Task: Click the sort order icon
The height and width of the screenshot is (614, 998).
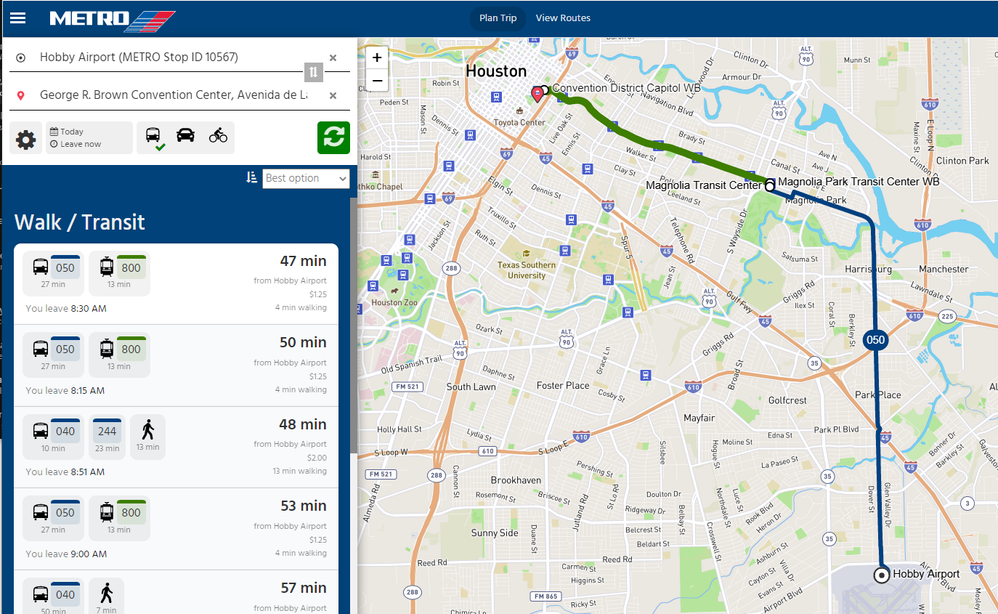Action: (x=252, y=178)
